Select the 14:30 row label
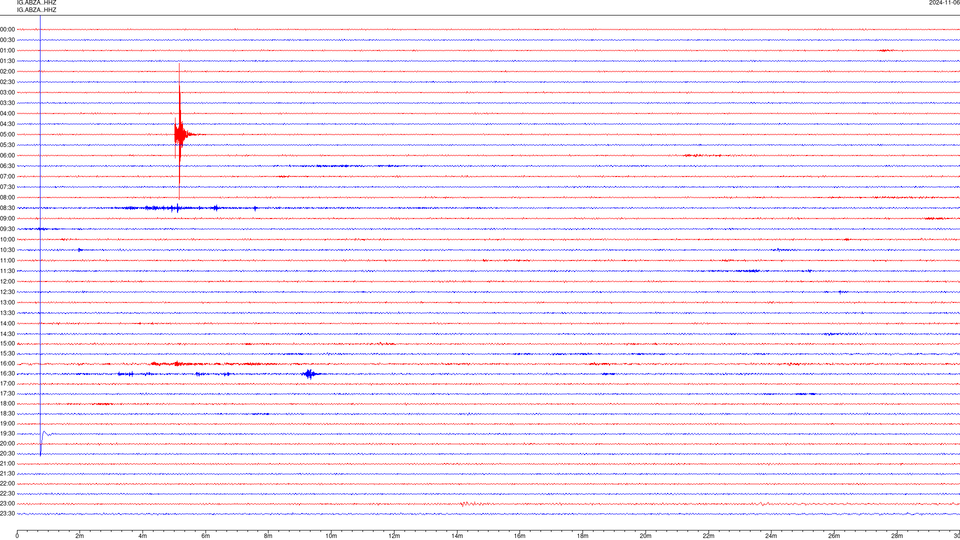The width and height of the screenshot is (960, 540). (x=7, y=334)
